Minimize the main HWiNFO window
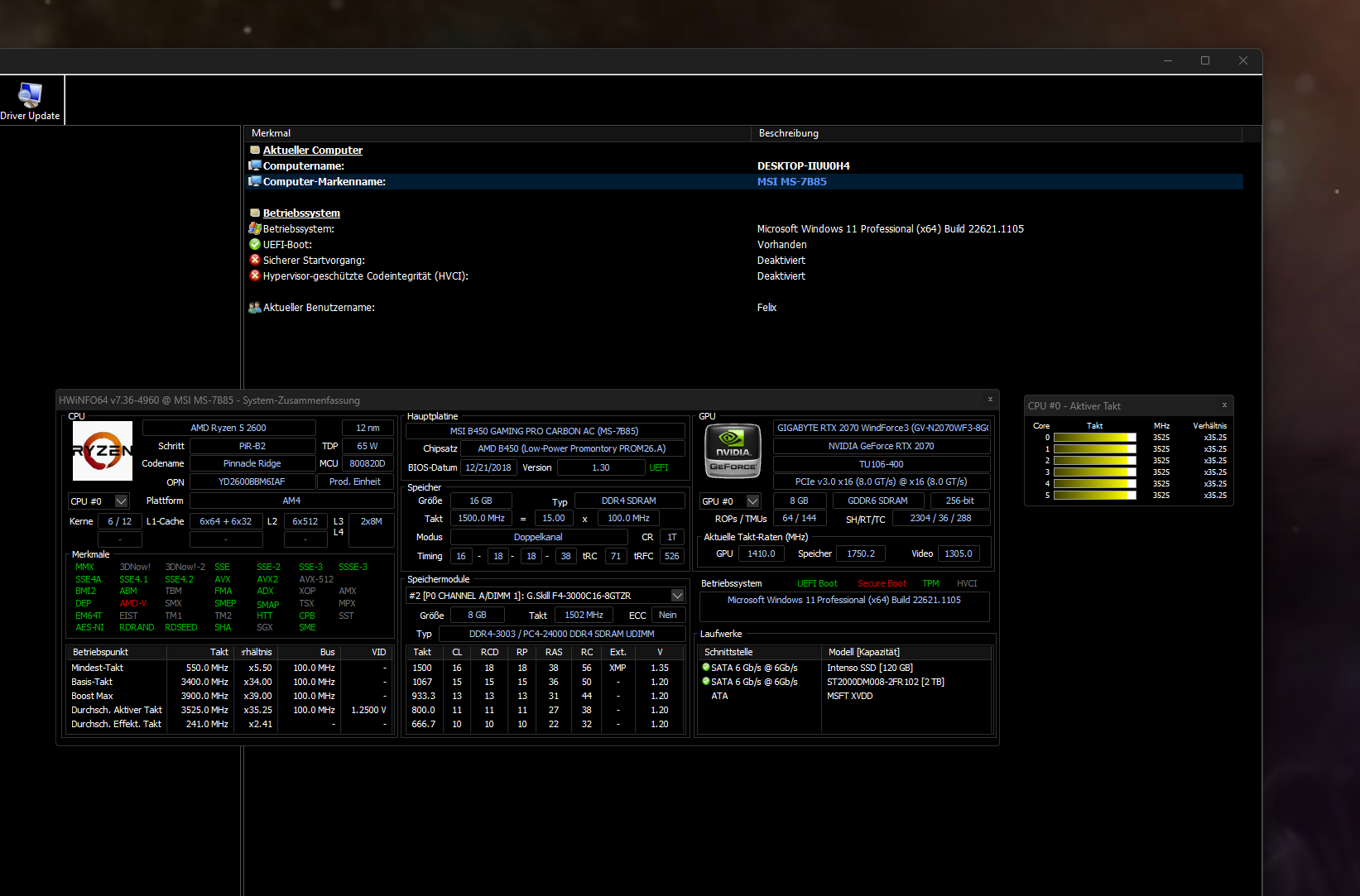The image size is (1360, 896). (x=1168, y=60)
